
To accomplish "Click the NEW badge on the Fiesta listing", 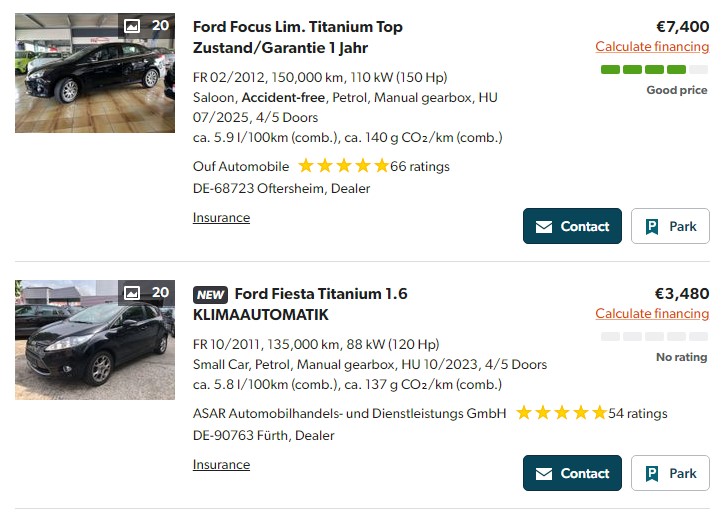I will [210, 295].
